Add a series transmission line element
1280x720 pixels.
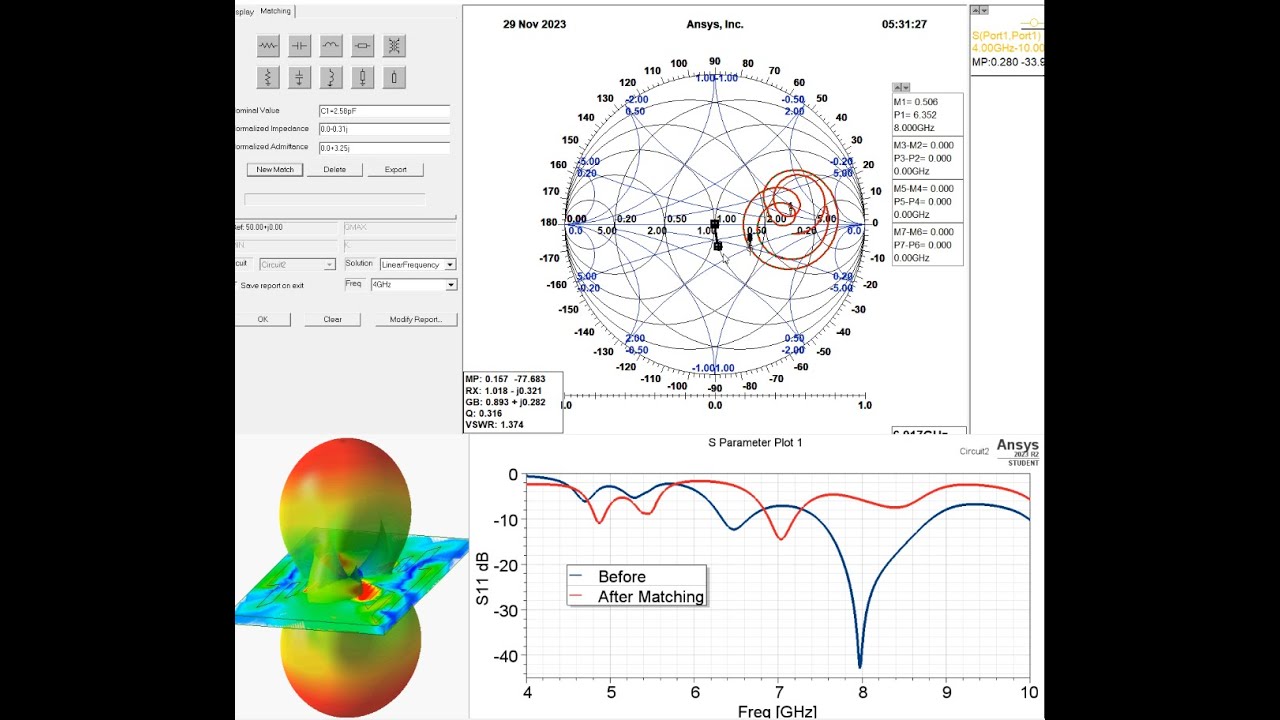[x=363, y=45]
